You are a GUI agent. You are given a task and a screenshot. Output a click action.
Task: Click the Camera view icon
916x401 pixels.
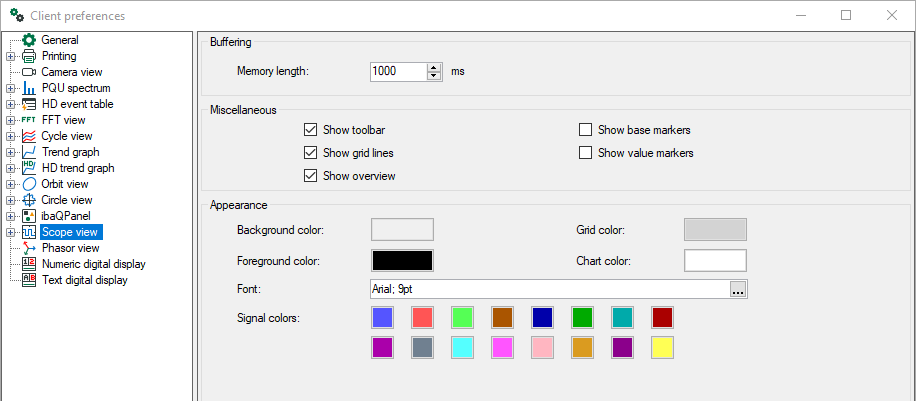click(29, 72)
